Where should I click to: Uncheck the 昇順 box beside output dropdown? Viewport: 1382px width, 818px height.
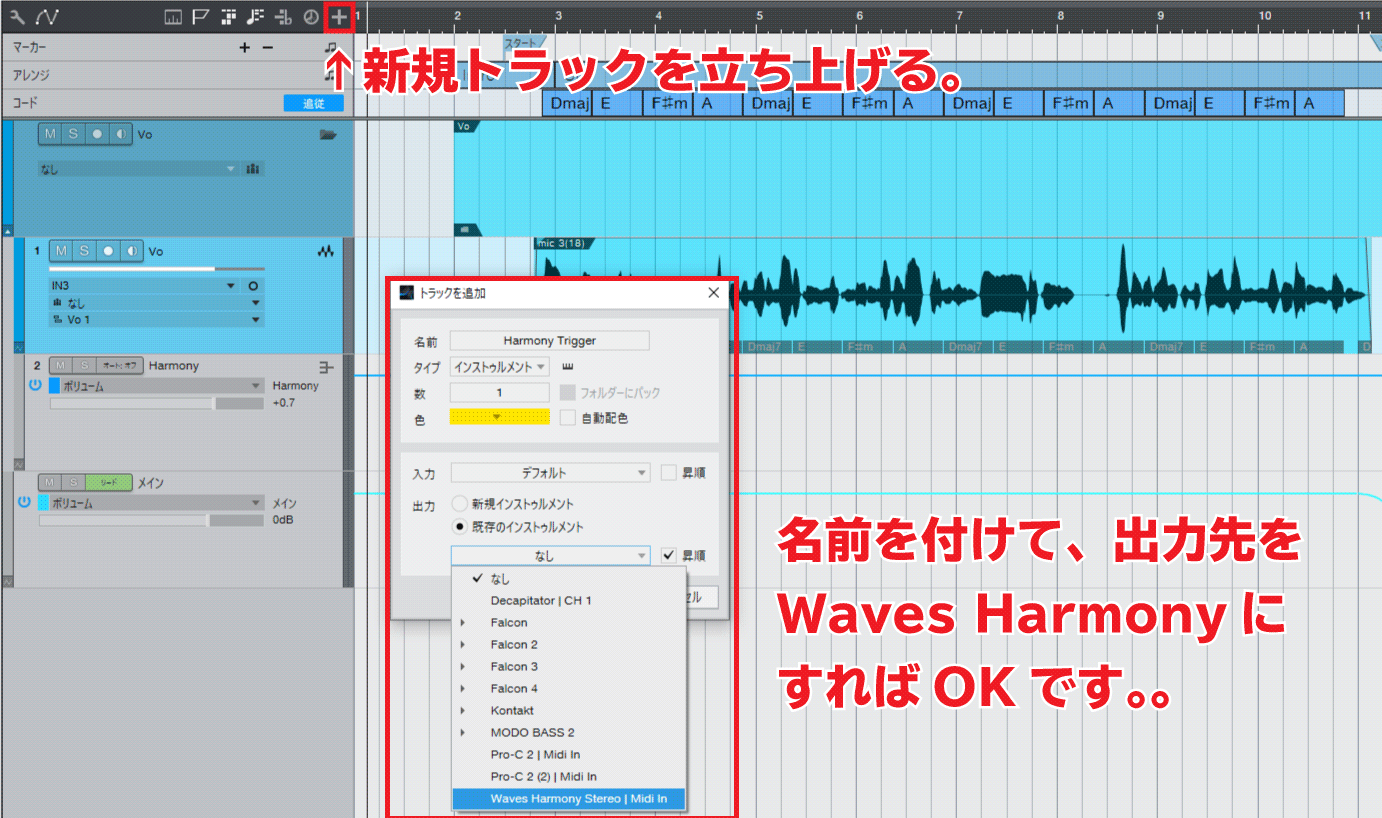pos(668,555)
